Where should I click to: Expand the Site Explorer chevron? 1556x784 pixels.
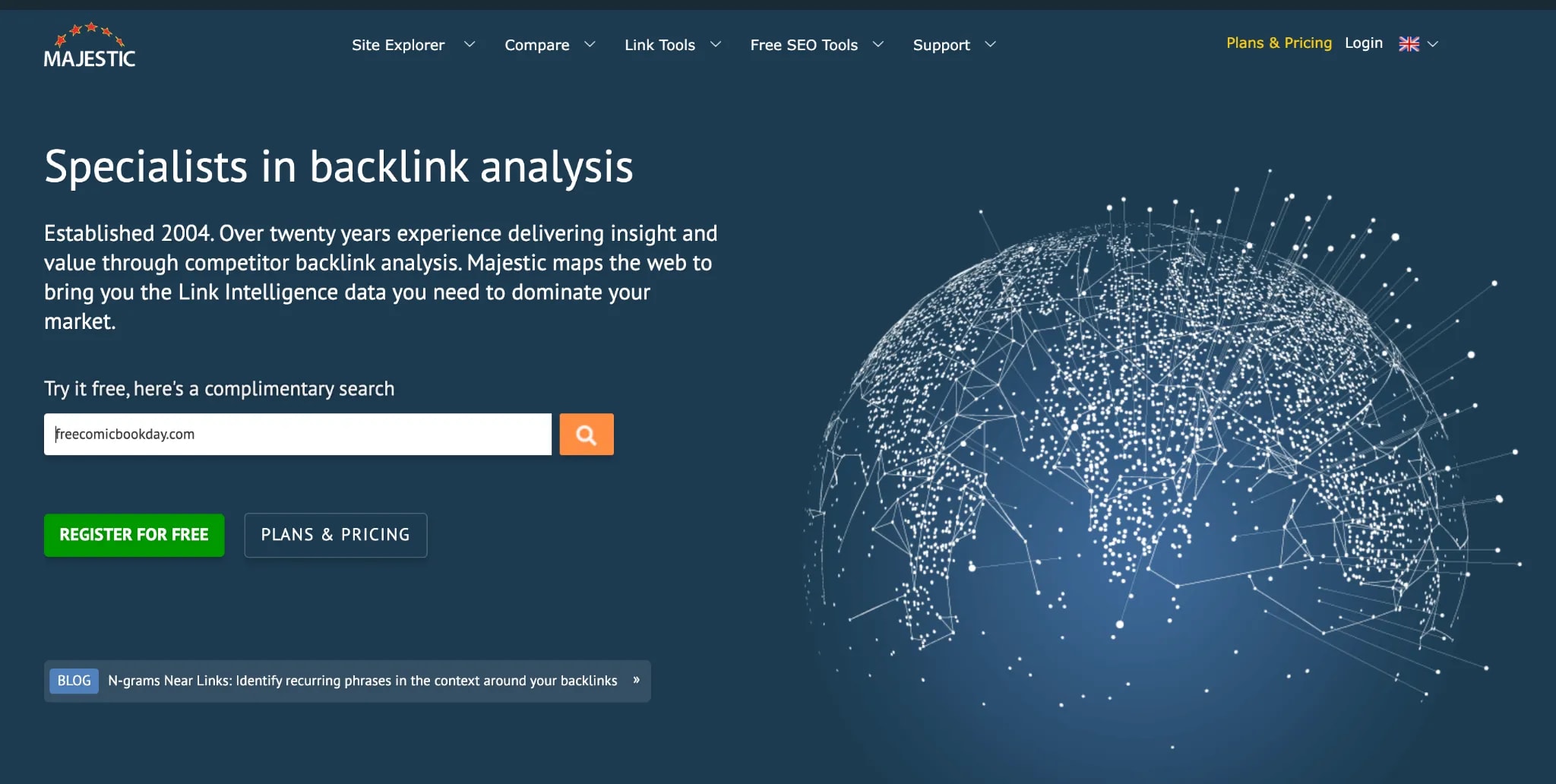(470, 44)
